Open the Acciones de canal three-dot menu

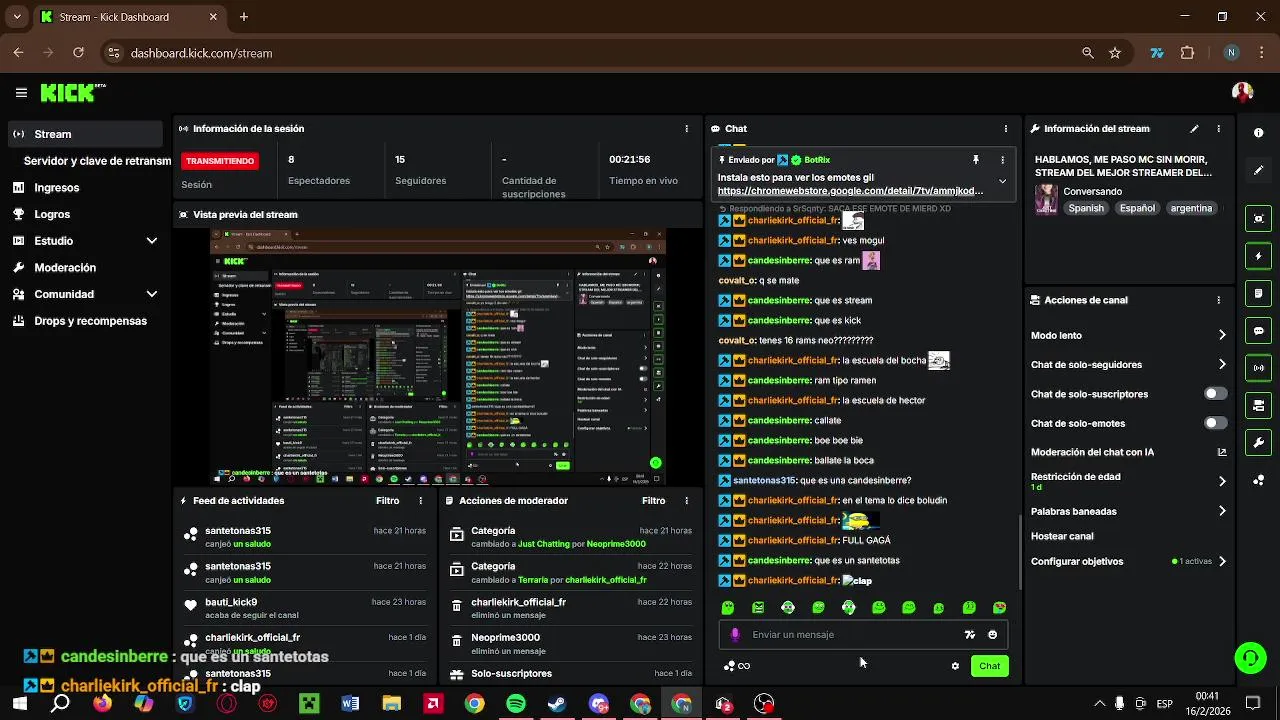tap(1218, 300)
